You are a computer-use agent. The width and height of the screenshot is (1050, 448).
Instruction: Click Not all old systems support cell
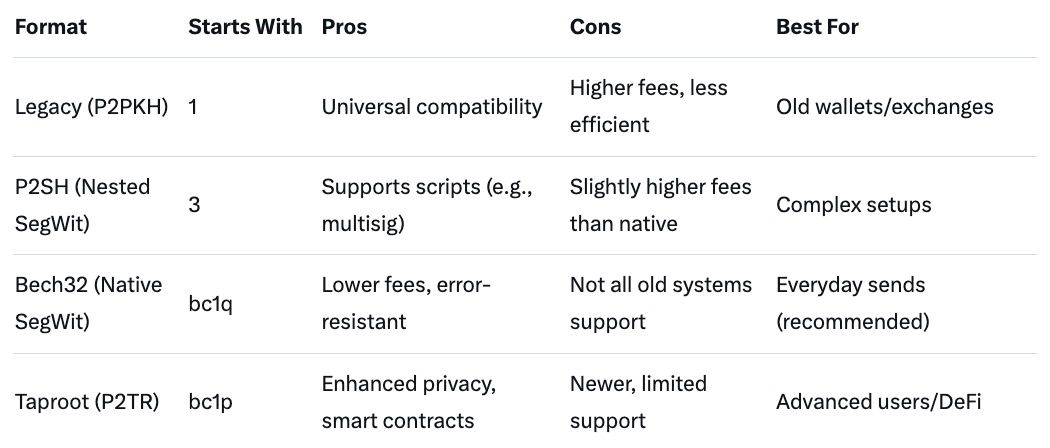[660, 303]
